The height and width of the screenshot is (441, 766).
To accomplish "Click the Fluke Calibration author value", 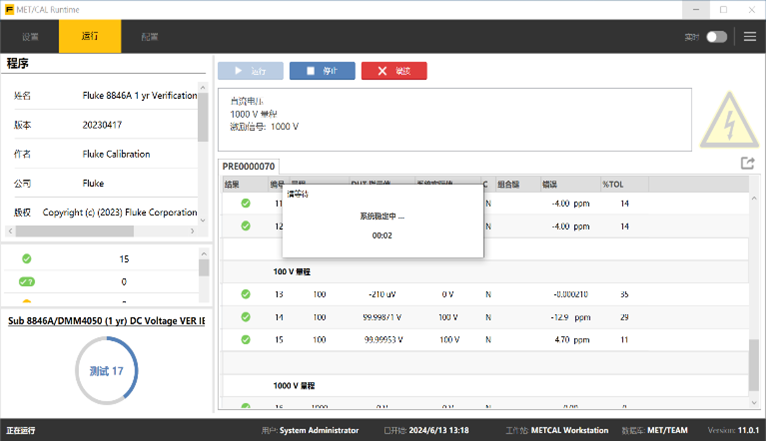I will (x=116, y=154).
